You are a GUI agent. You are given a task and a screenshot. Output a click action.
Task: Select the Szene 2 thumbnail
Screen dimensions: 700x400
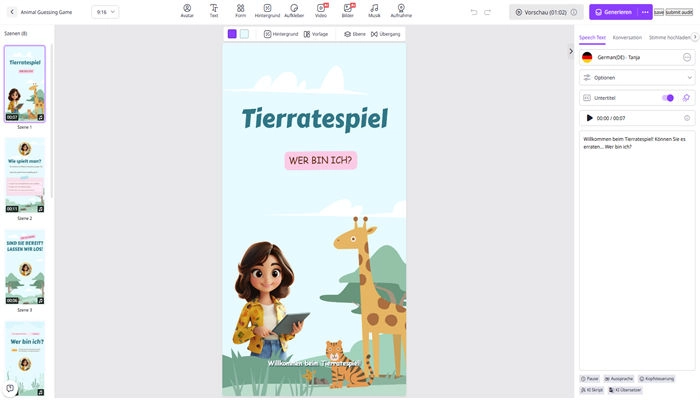pyautogui.click(x=24, y=176)
